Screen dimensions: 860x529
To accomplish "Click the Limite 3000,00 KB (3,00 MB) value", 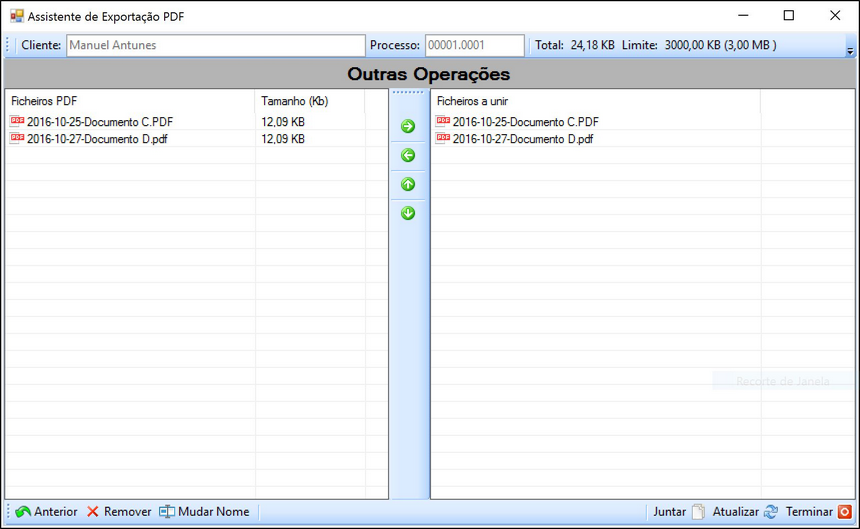I will [x=721, y=45].
